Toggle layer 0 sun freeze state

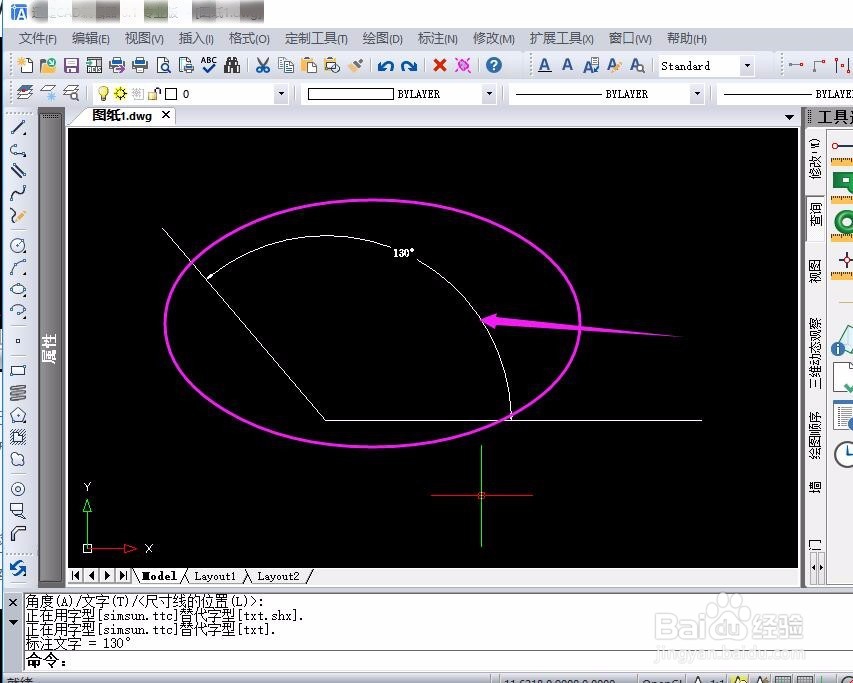(120, 94)
